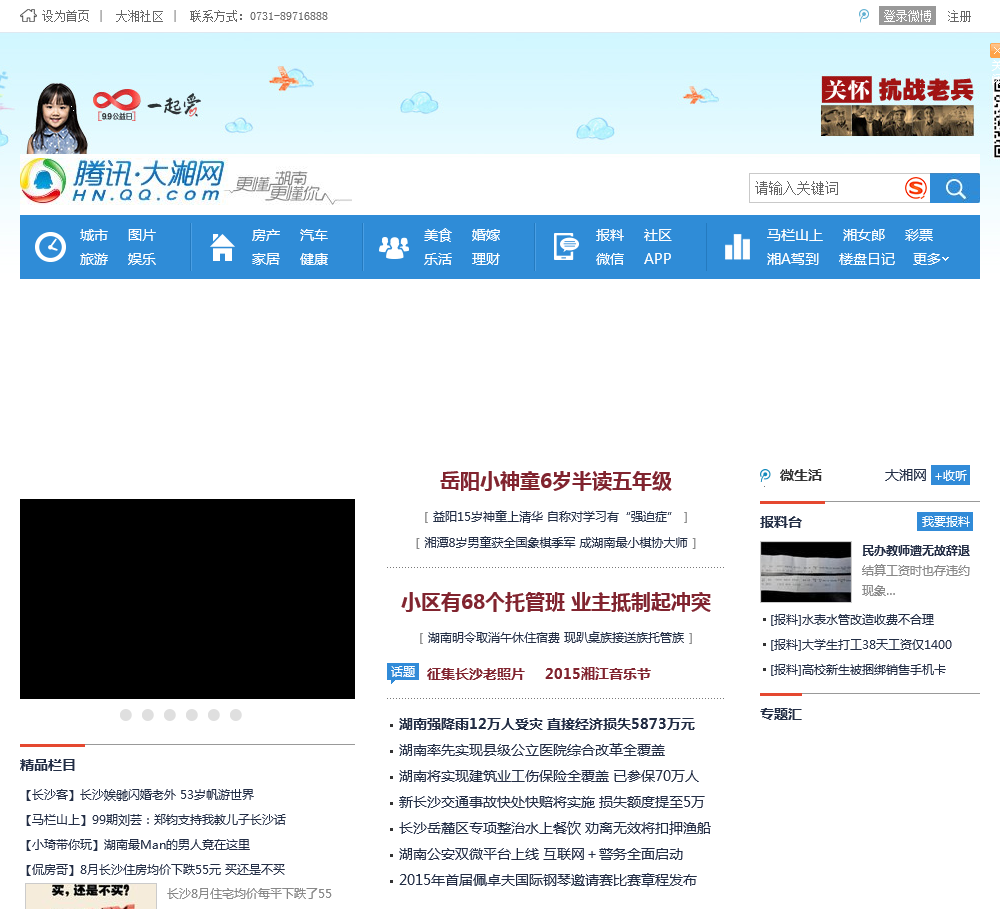1000x909 pixels.
Task: Click the 买,还是不买? thumbnail image
Action: pyautogui.click(x=91, y=896)
